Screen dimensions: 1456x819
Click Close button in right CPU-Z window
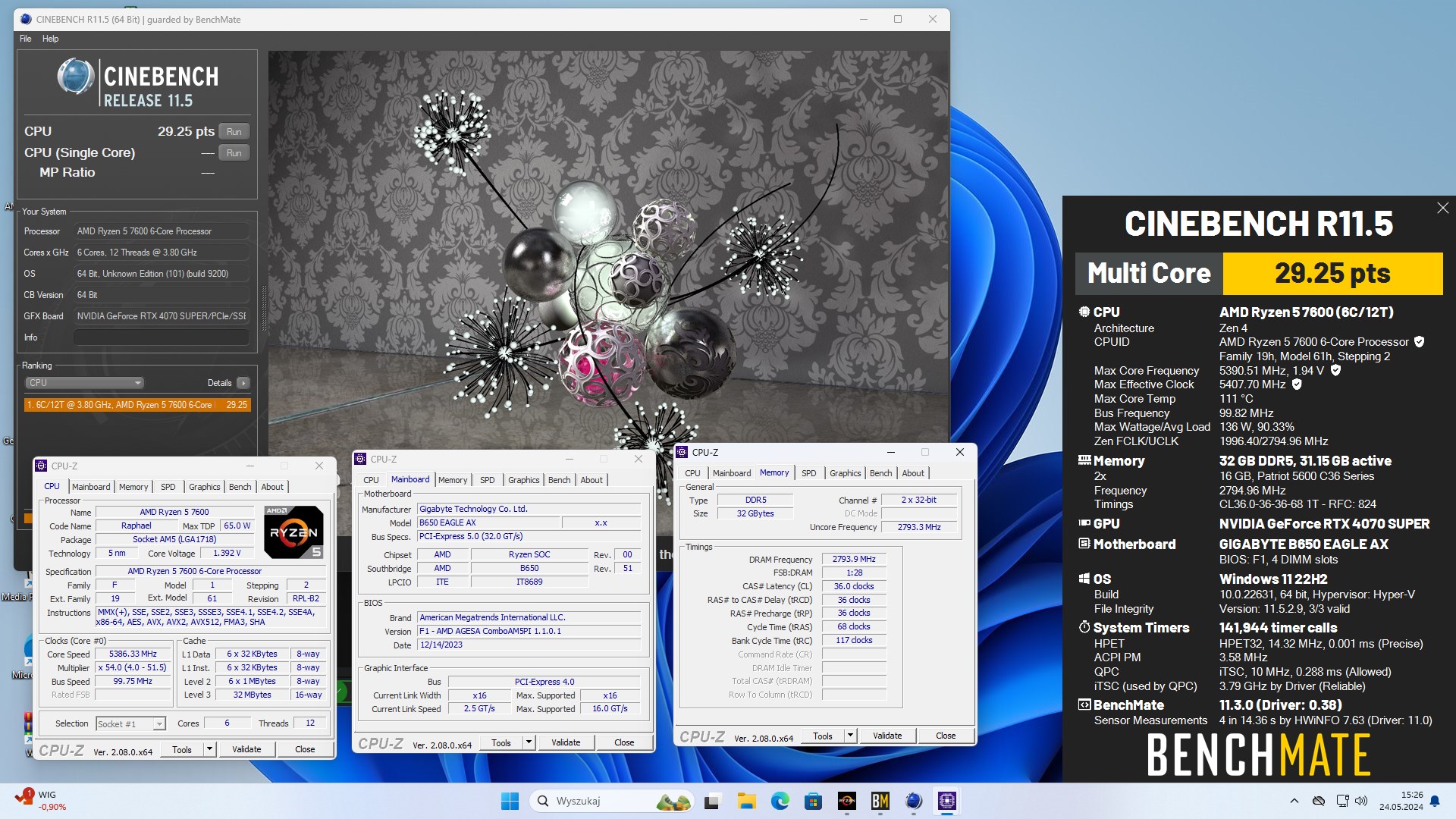tap(946, 736)
